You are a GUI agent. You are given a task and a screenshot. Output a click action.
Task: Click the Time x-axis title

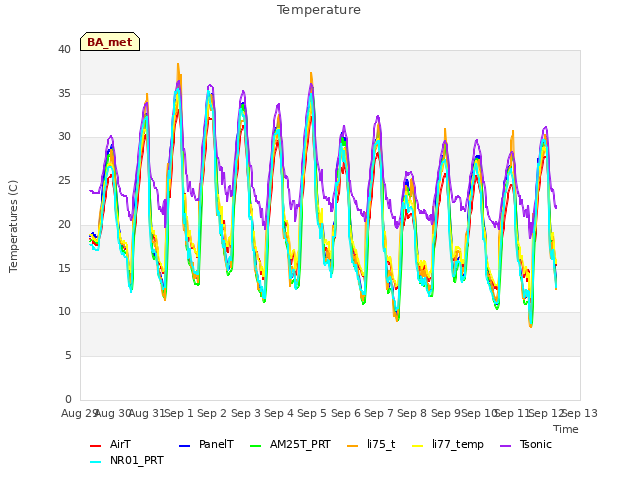click(x=566, y=429)
